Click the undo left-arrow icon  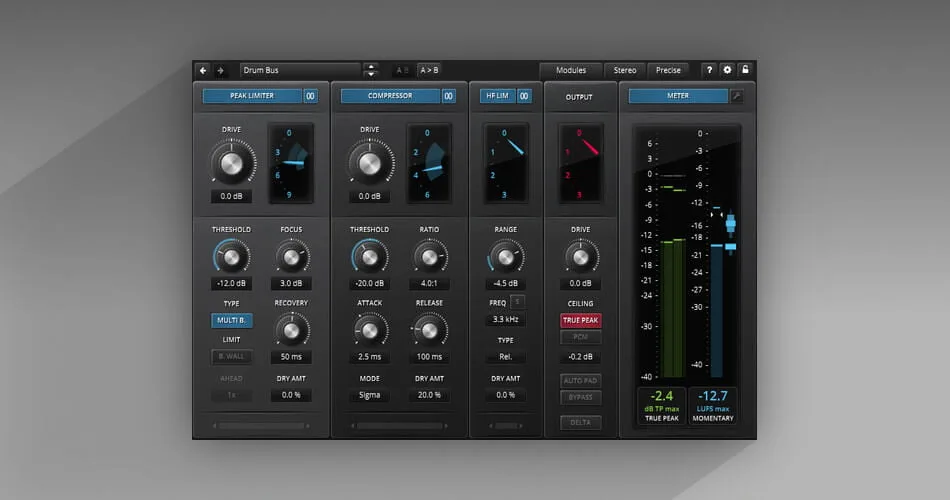(x=203, y=70)
